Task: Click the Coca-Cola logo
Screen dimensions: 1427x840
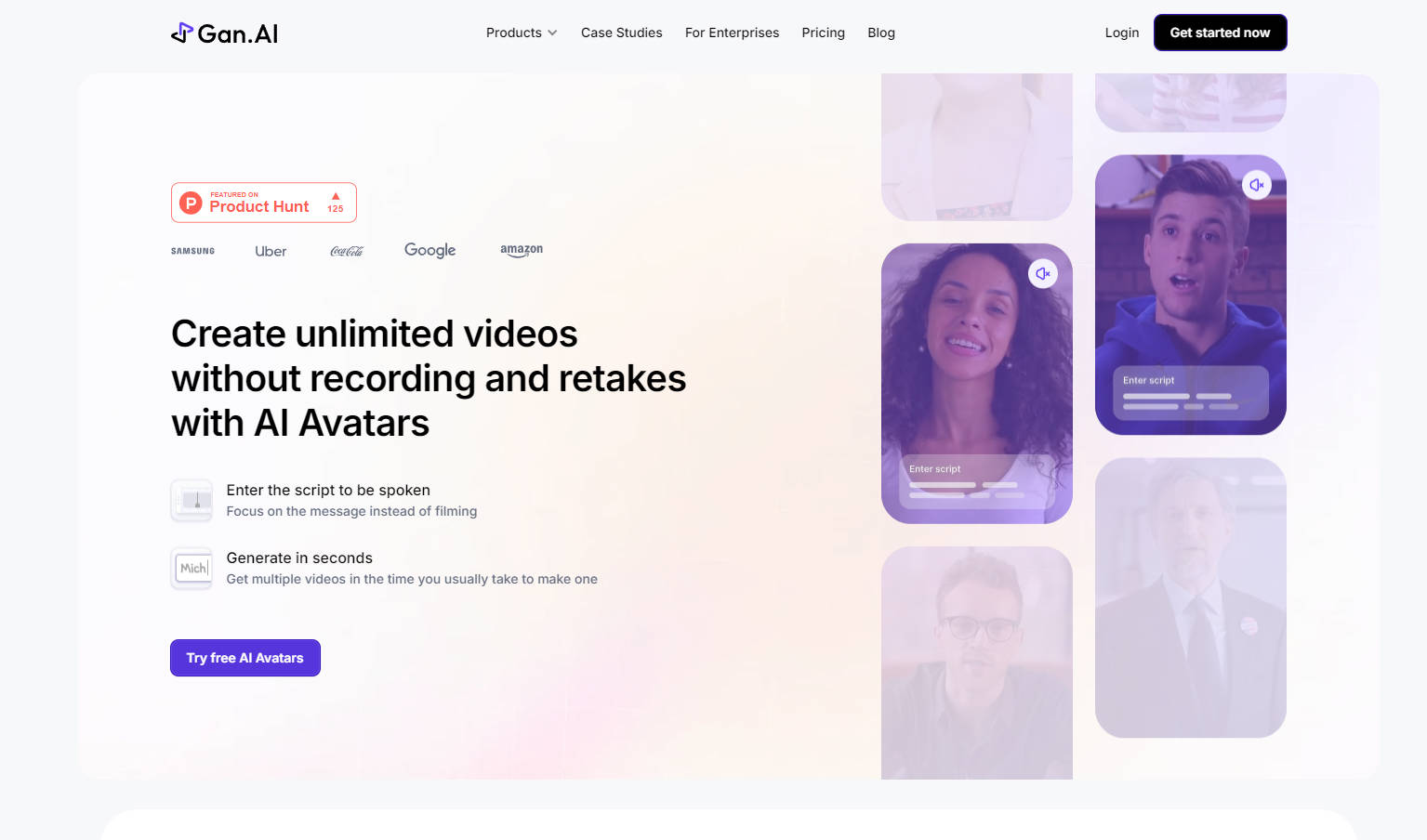Action: [x=346, y=250]
